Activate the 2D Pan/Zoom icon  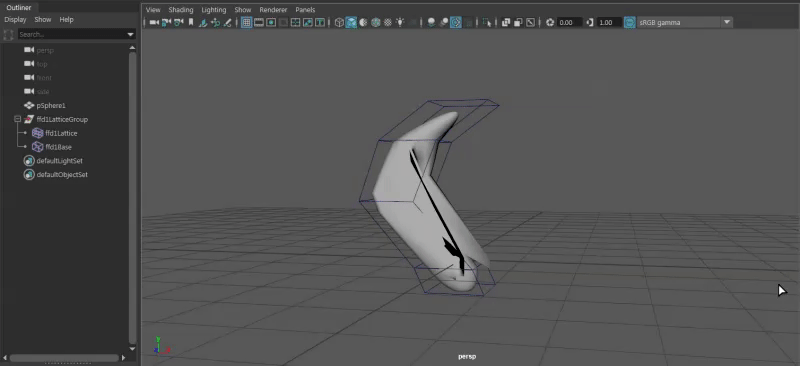(x=215, y=22)
